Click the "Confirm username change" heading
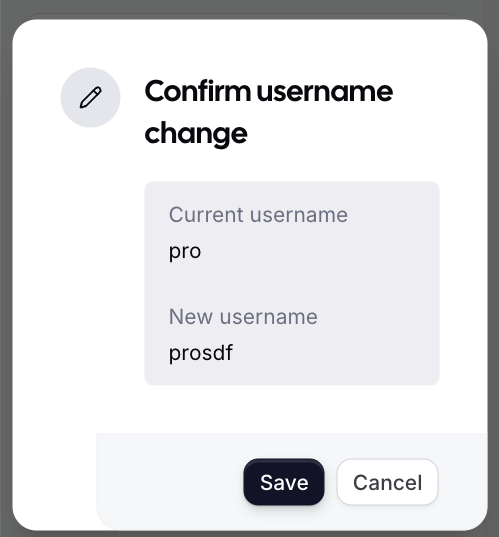The image size is (499, 537). tap(269, 112)
